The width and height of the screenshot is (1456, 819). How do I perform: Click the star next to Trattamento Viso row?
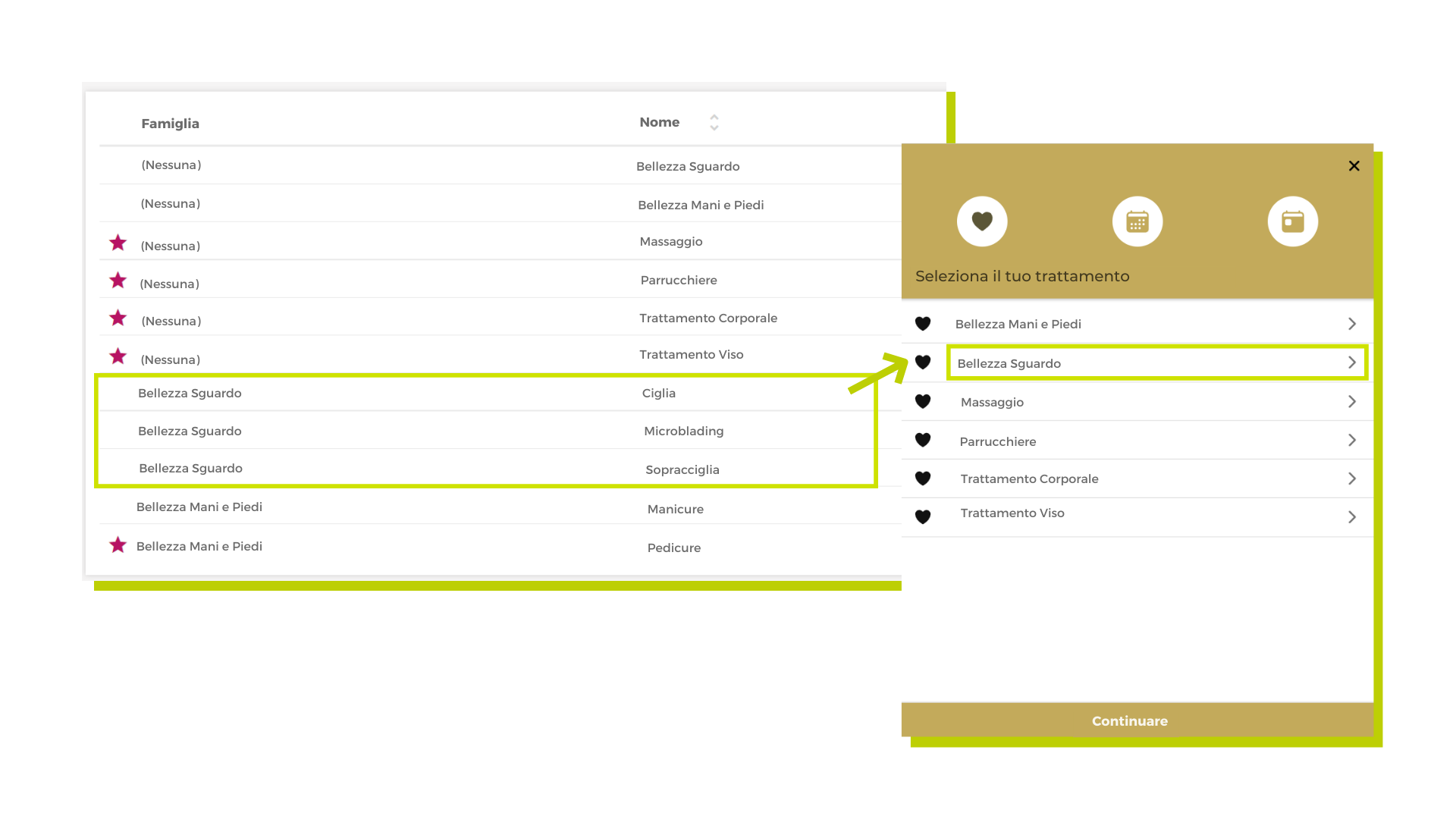(118, 356)
